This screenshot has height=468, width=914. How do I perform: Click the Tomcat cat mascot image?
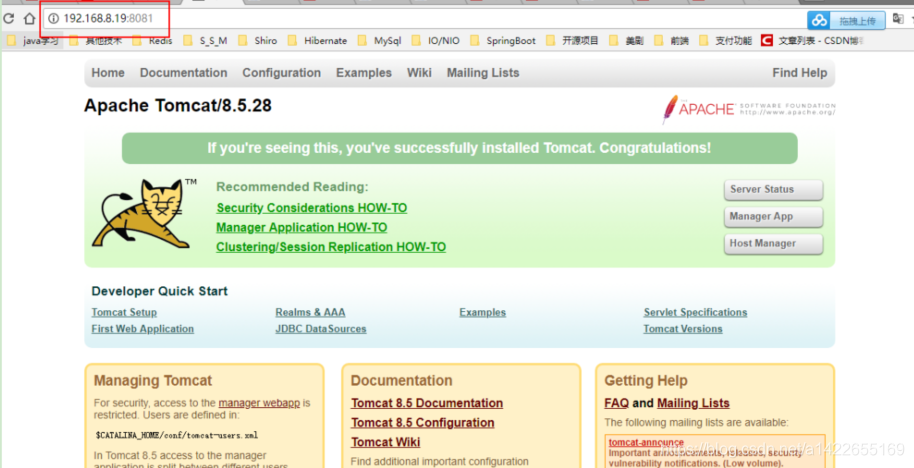click(144, 213)
